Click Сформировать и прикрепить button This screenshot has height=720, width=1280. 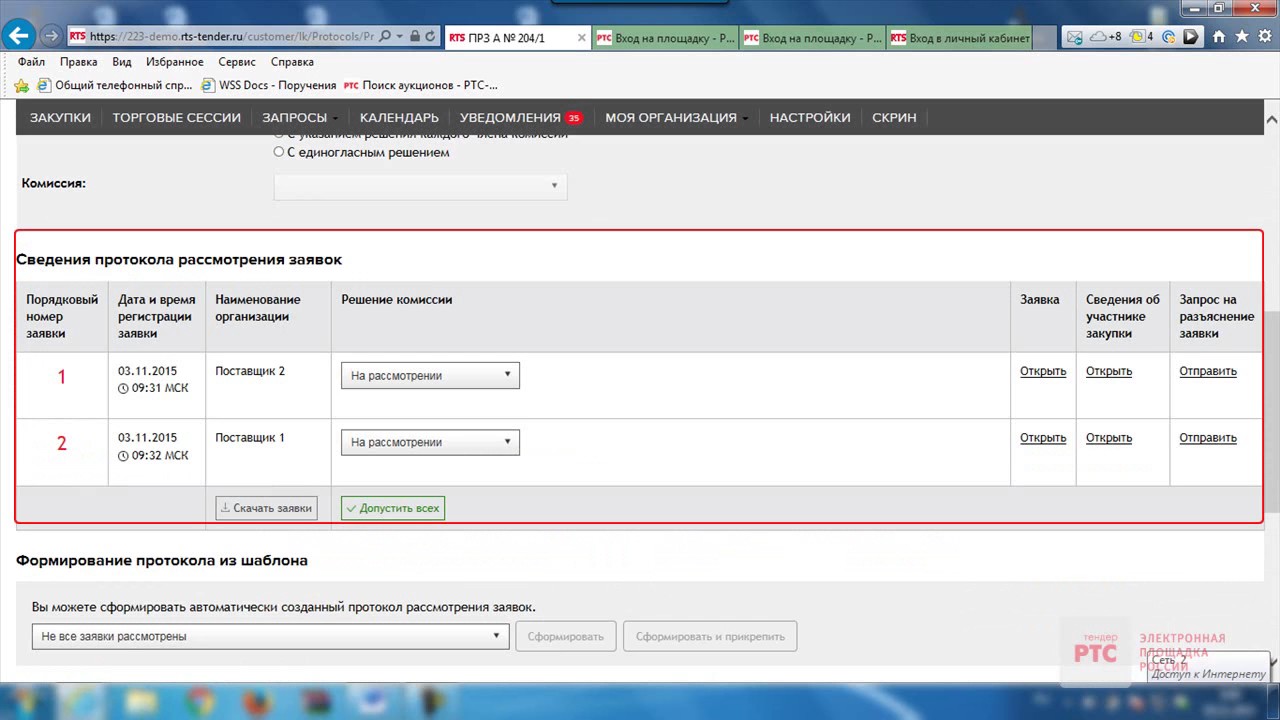coord(710,636)
